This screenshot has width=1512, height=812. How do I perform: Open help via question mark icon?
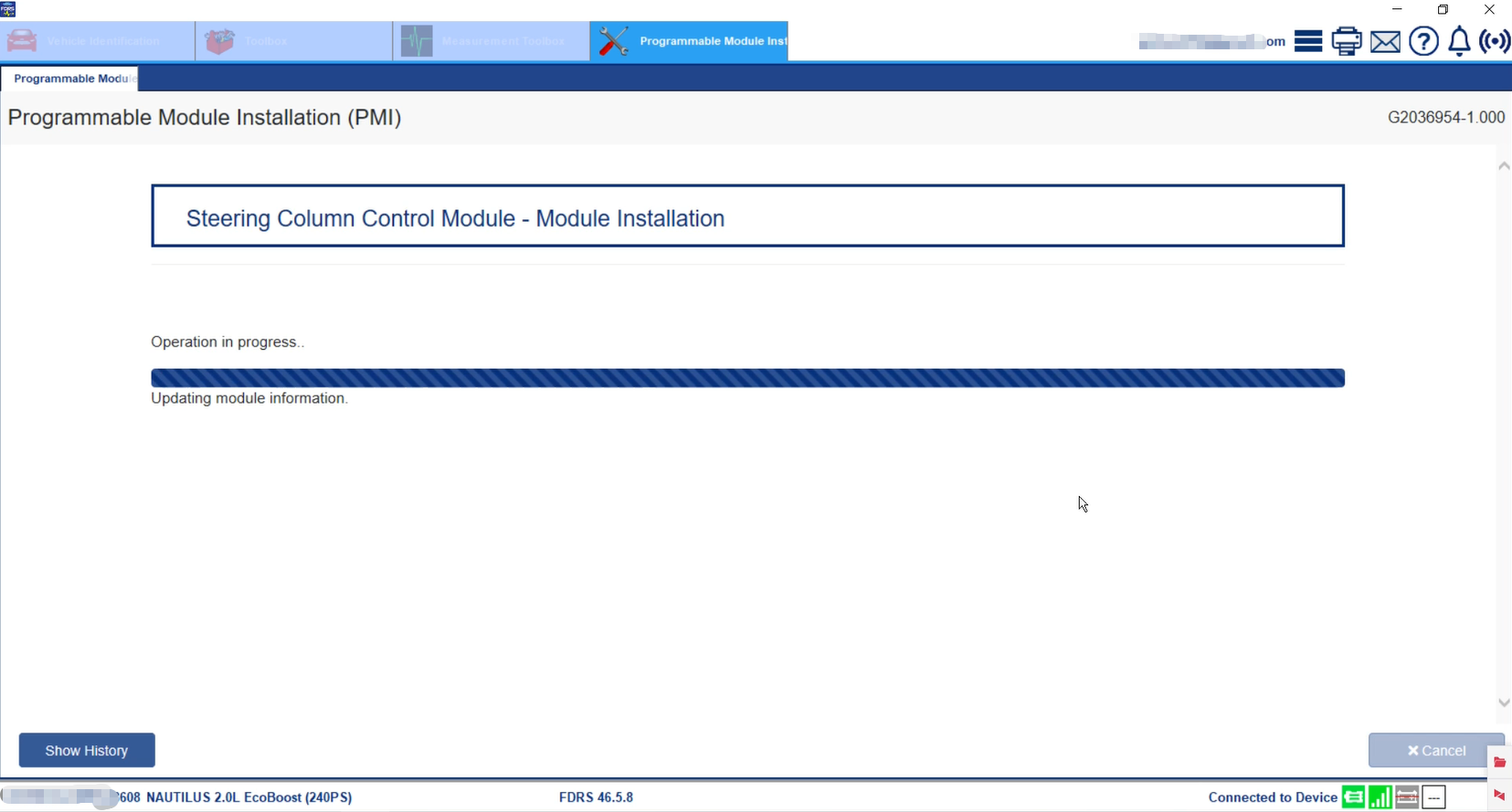(1423, 41)
